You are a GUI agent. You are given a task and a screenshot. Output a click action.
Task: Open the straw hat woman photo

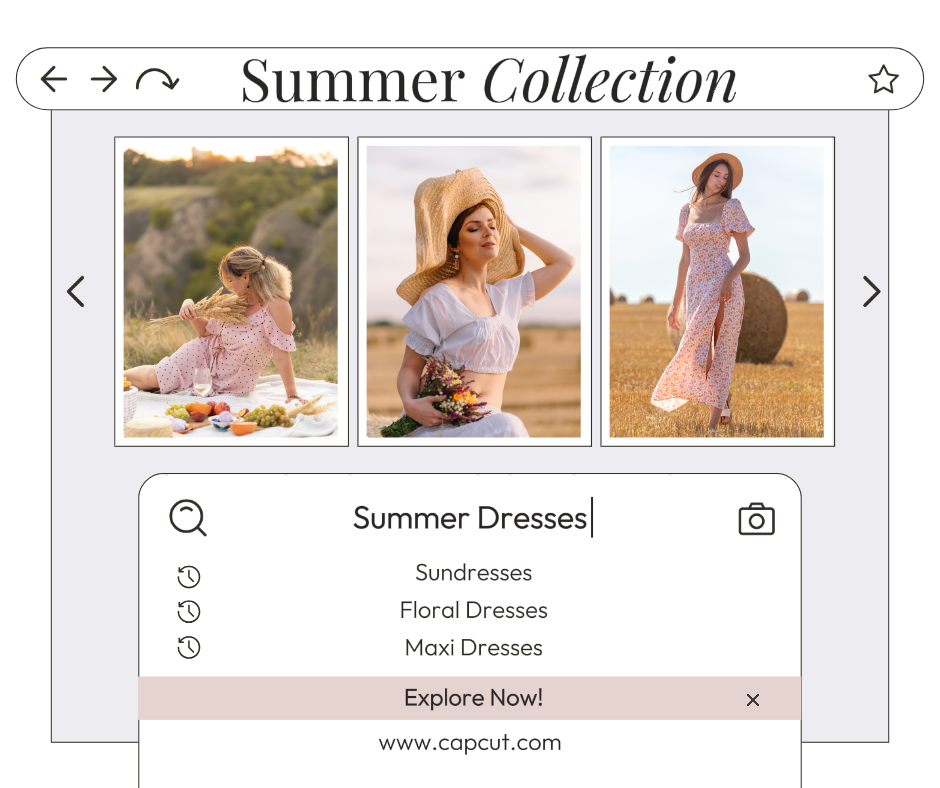474,292
